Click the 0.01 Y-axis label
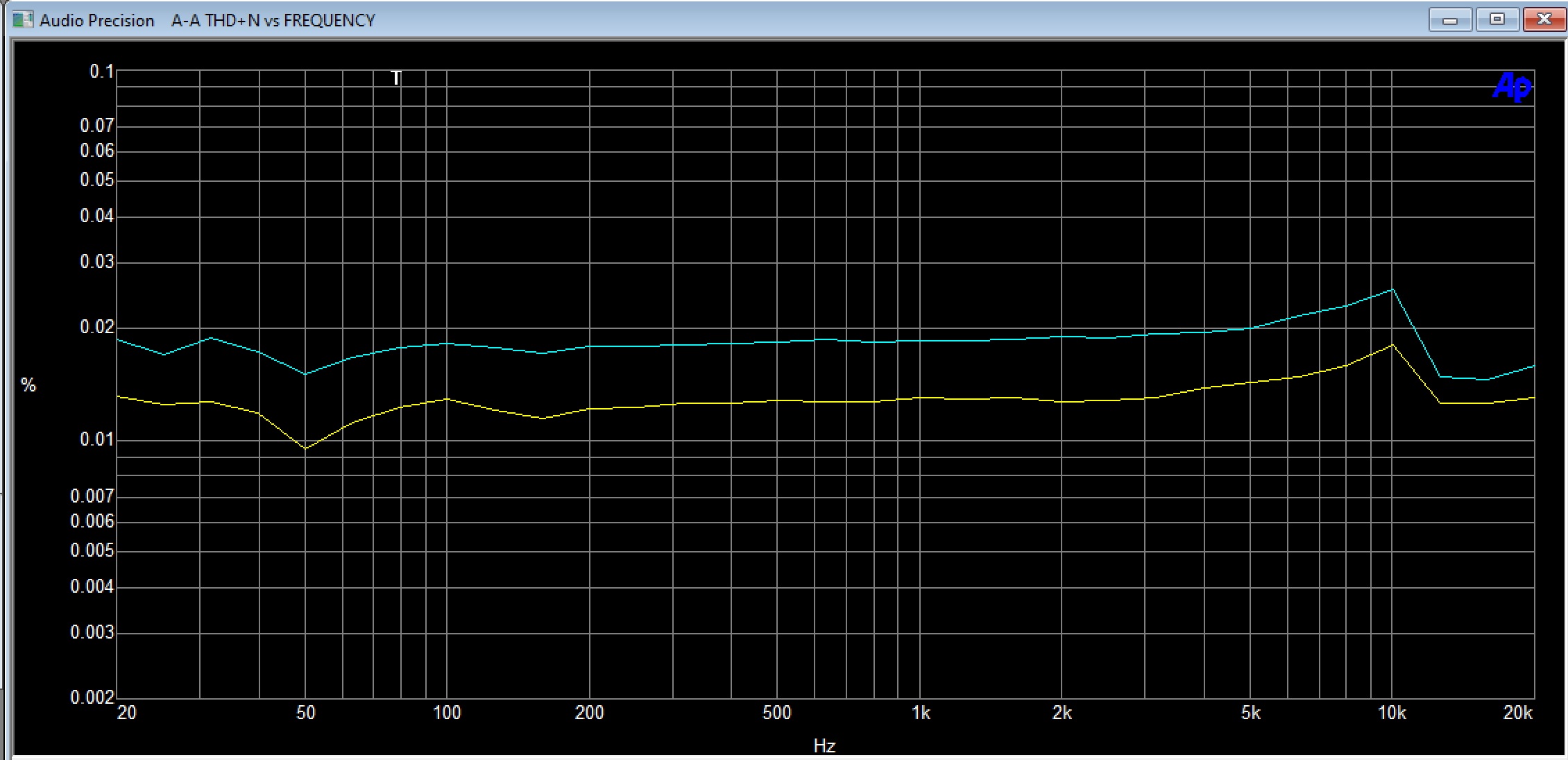Image resolution: width=1568 pixels, height=760 pixels. 96,439
